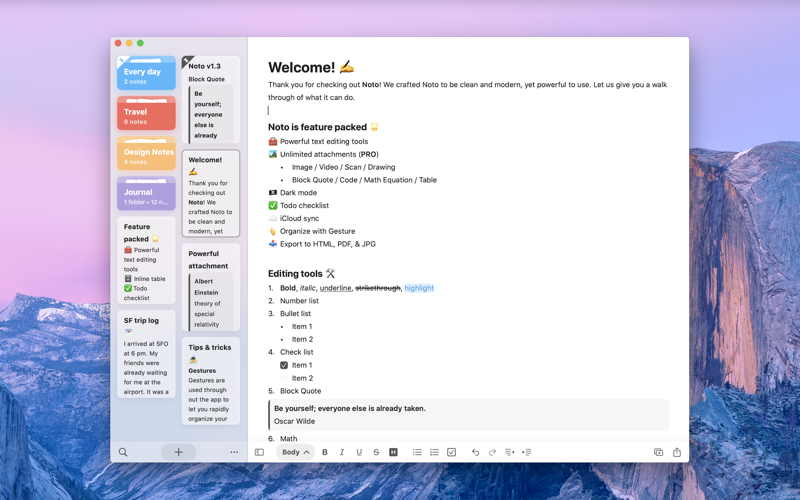The image size is (800, 500).
Task: Click the Organize with Gesture line
Action: coord(312,231)
